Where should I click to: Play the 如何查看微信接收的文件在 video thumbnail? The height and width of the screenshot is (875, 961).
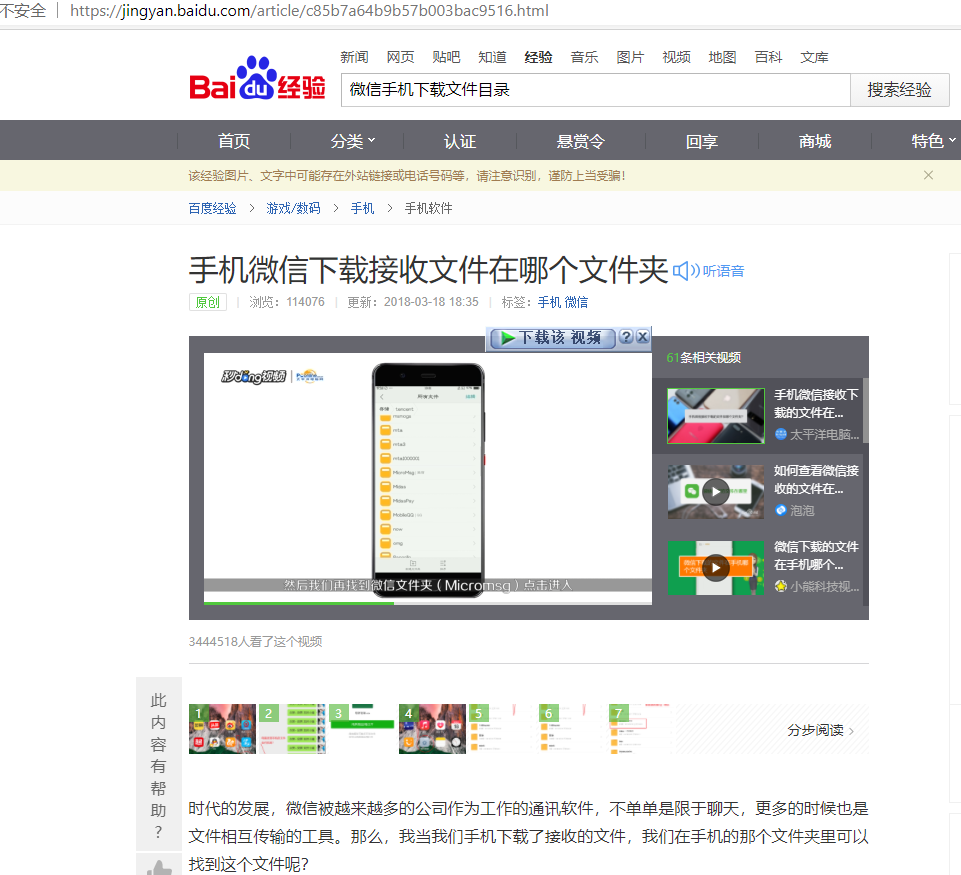[715, 491]
